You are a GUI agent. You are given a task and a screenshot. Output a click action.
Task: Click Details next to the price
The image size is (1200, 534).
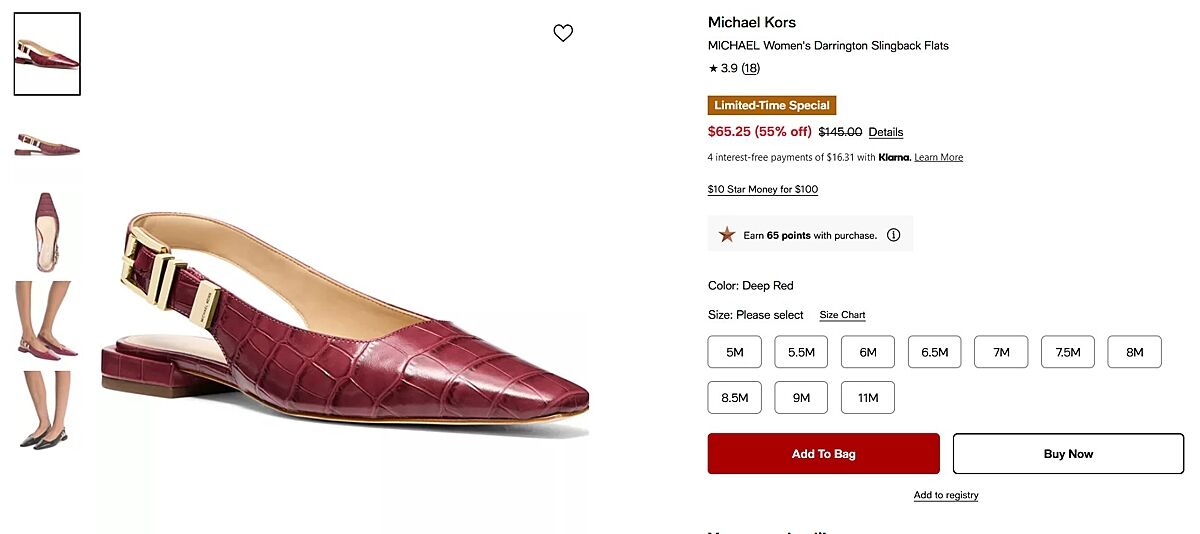[x=885, y=132]
